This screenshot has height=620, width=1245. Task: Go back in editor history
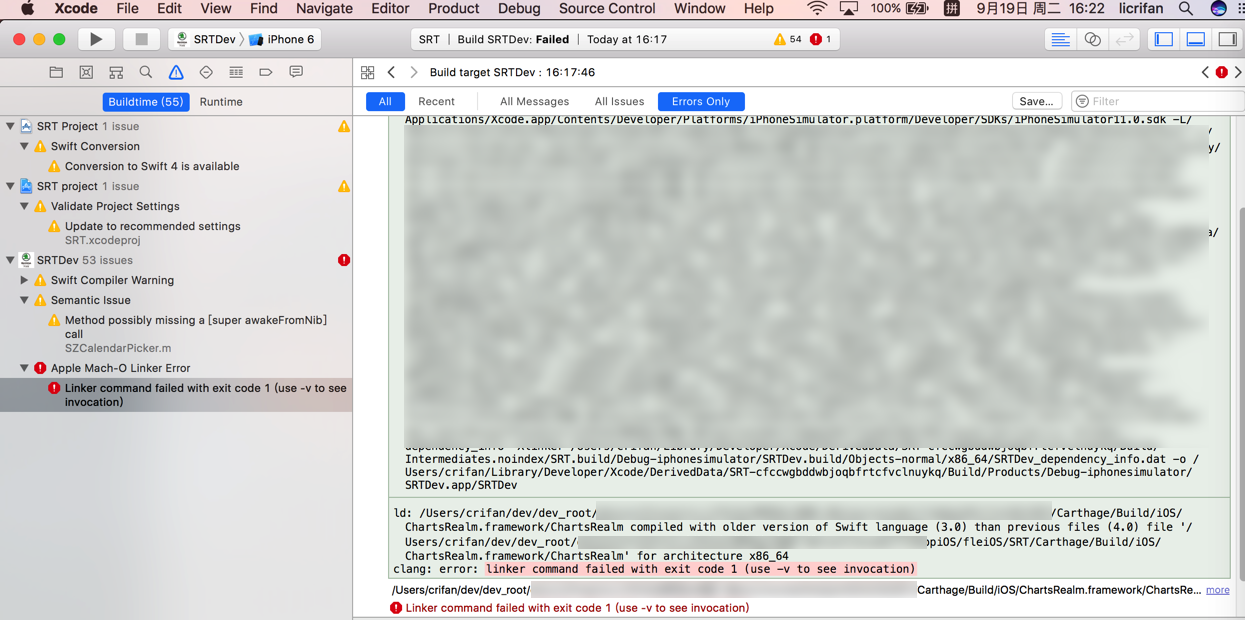point(392,72)
